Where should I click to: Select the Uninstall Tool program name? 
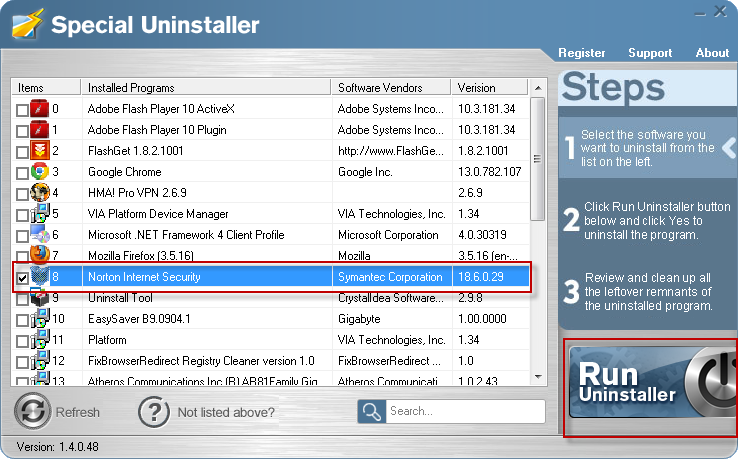120,298
